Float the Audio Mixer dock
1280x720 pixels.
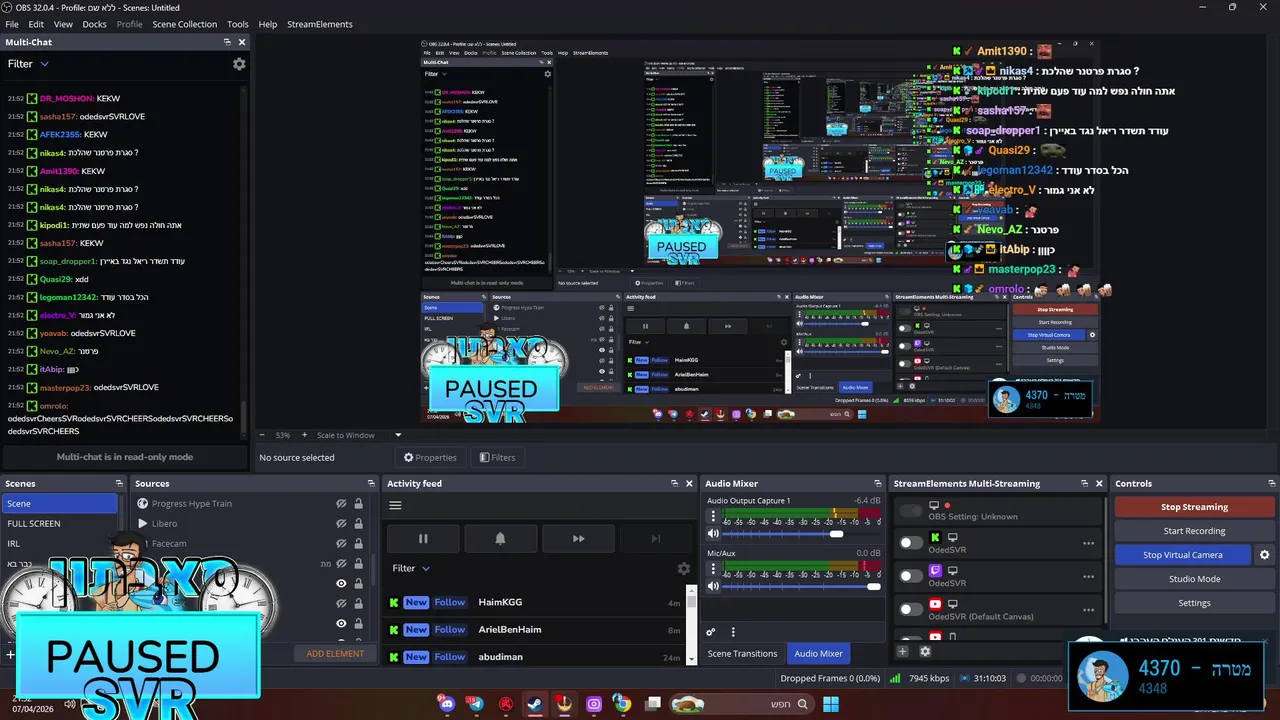[878, 484]
